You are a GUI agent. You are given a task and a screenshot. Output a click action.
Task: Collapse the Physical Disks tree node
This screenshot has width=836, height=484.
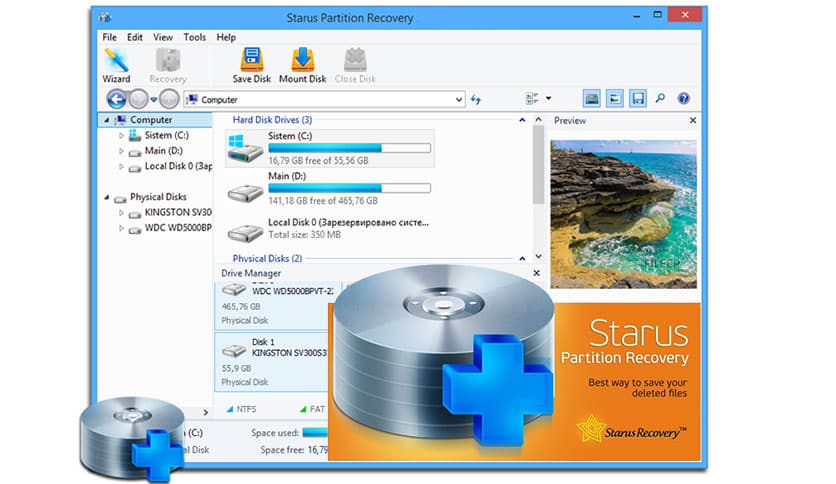(x=106, y=197)
